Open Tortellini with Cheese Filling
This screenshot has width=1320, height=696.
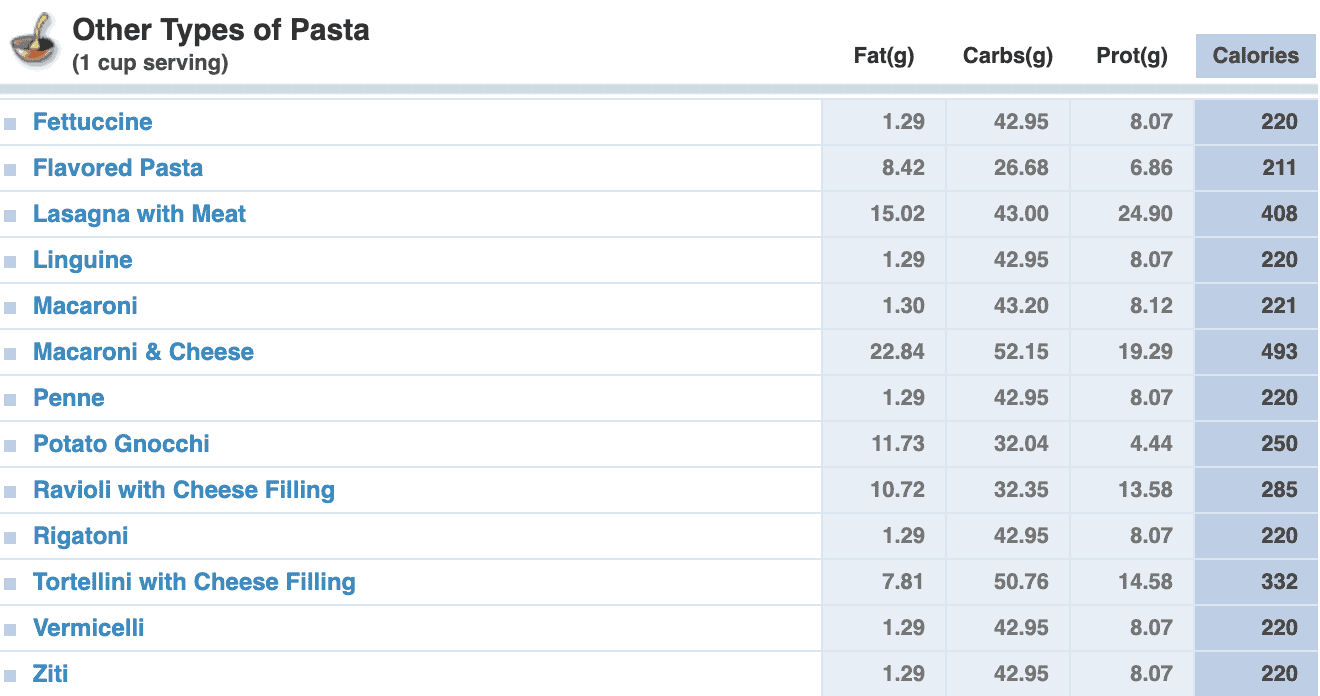pos(194,582)
